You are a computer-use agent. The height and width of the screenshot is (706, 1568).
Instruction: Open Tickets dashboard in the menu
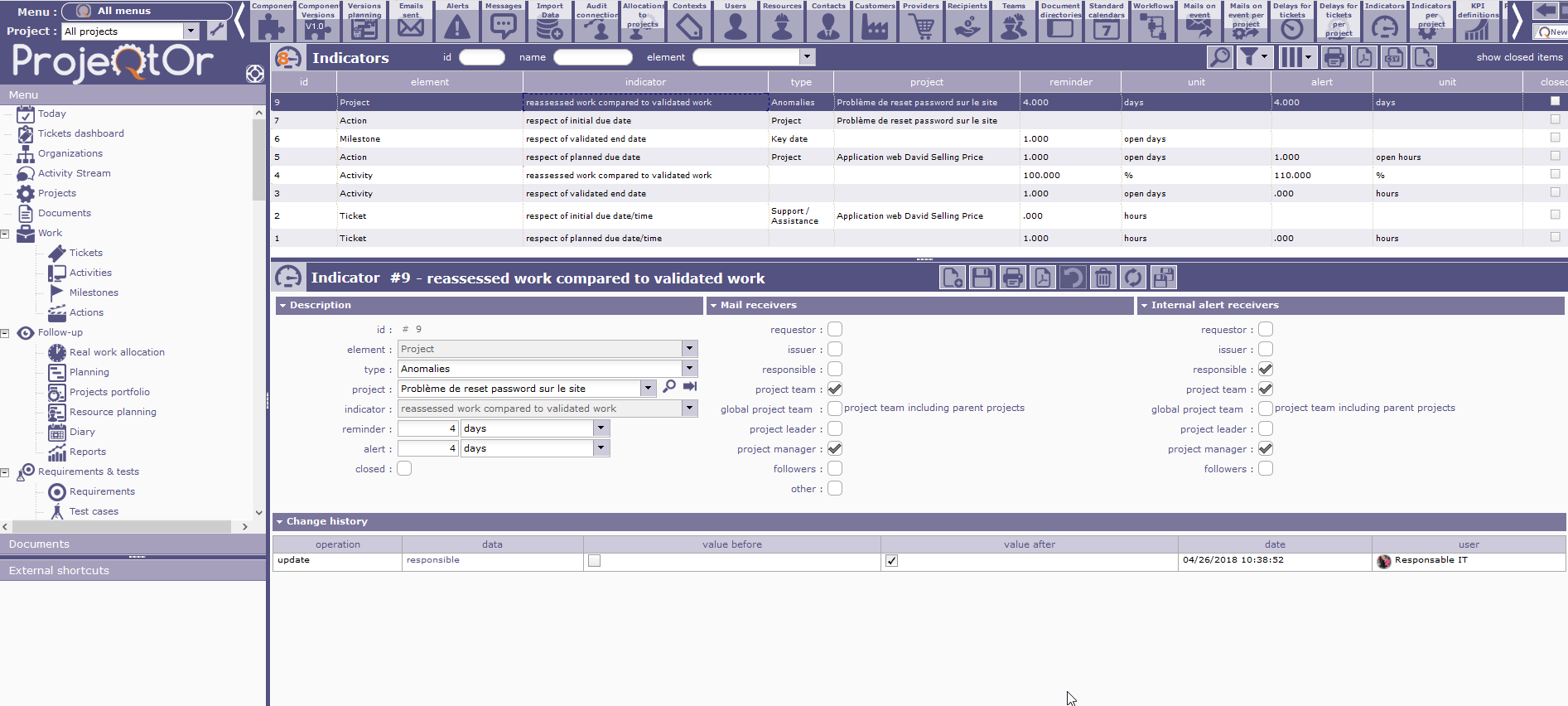pyautogui.click(x=80, y=133)
